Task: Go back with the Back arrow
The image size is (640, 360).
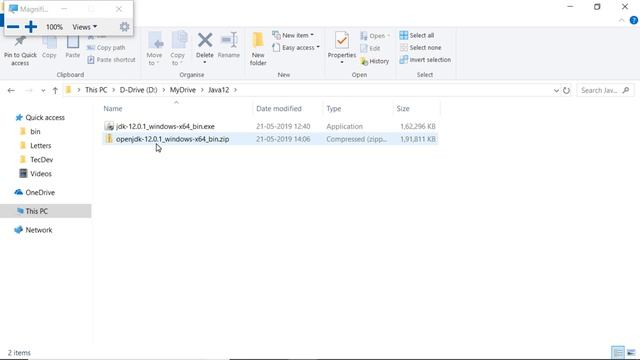Action: click(11, 90)
